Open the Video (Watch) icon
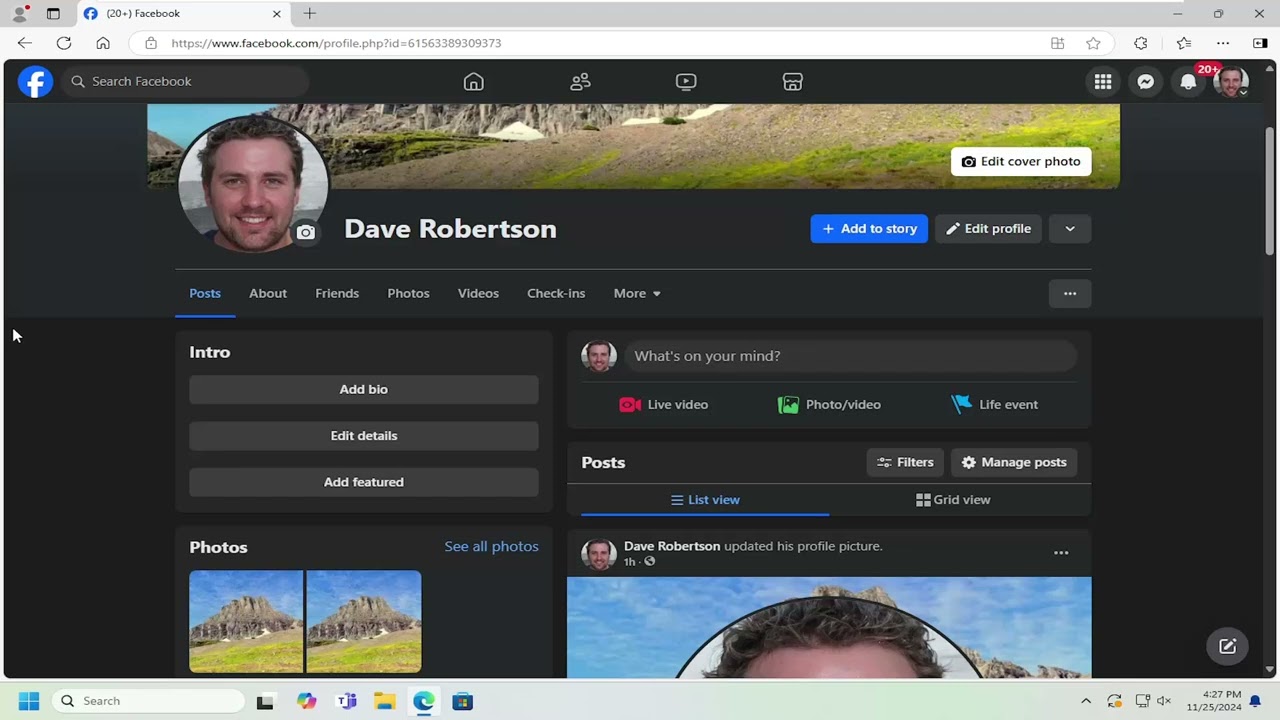The width and height of the screenshot is (1280, 720). pos(686,82)
